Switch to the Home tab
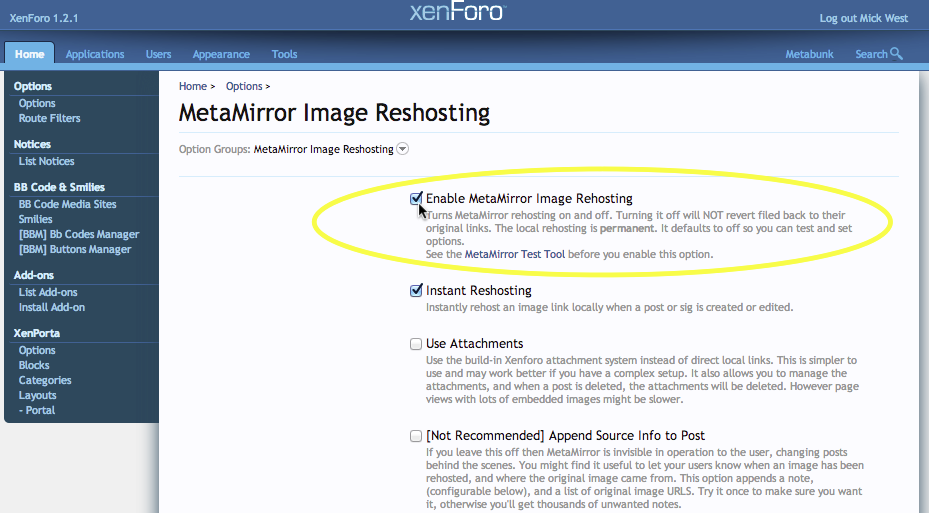This screenshot has height=513, width=929. tap(30, 54)
